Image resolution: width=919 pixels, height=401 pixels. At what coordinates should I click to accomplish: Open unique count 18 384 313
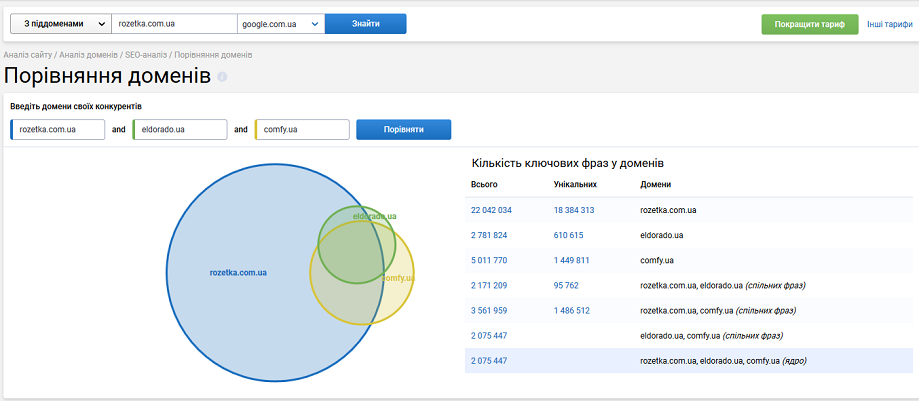tap(574, 210)
